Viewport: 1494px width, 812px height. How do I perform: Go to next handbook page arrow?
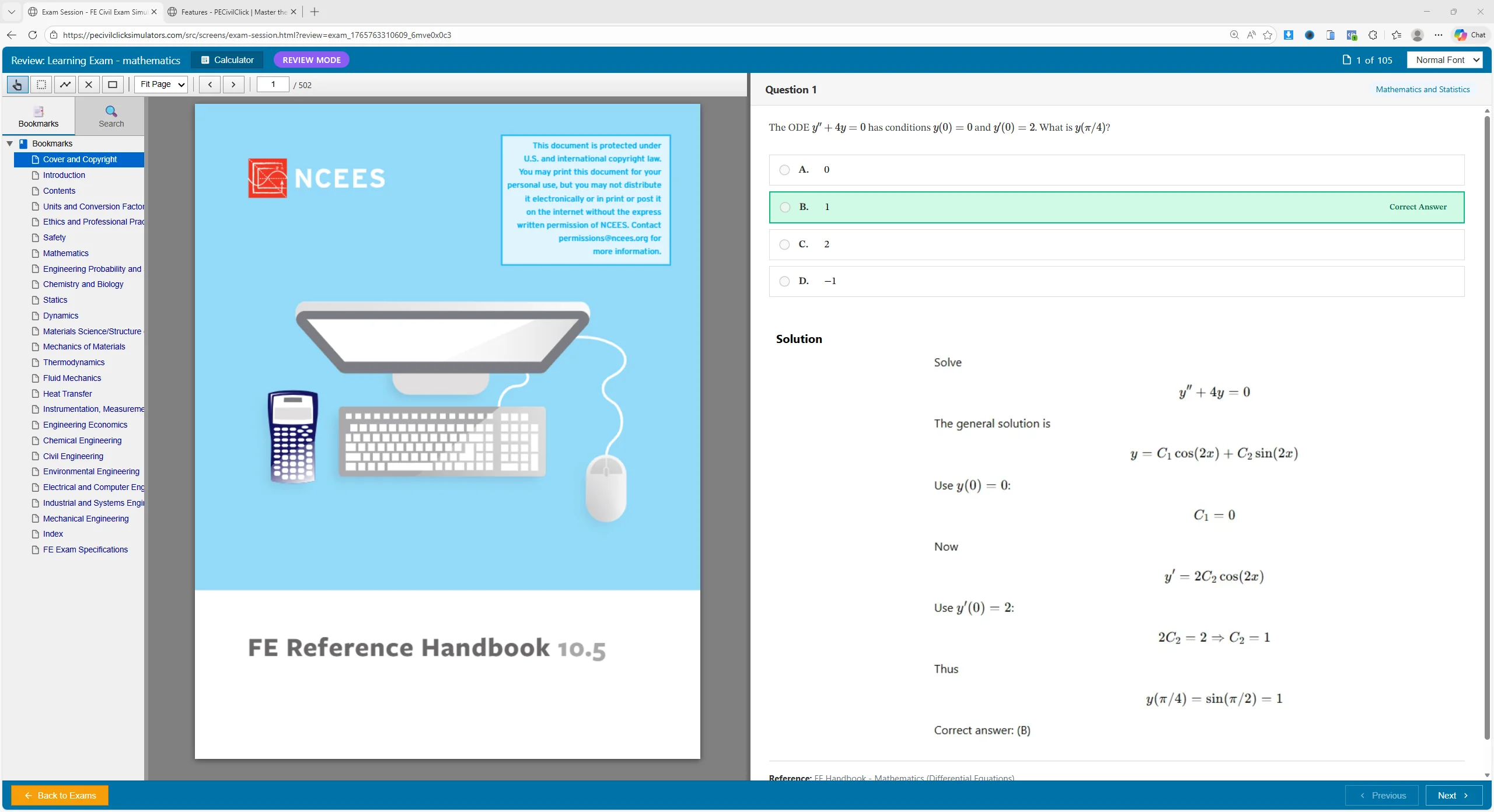coord(233,85)
